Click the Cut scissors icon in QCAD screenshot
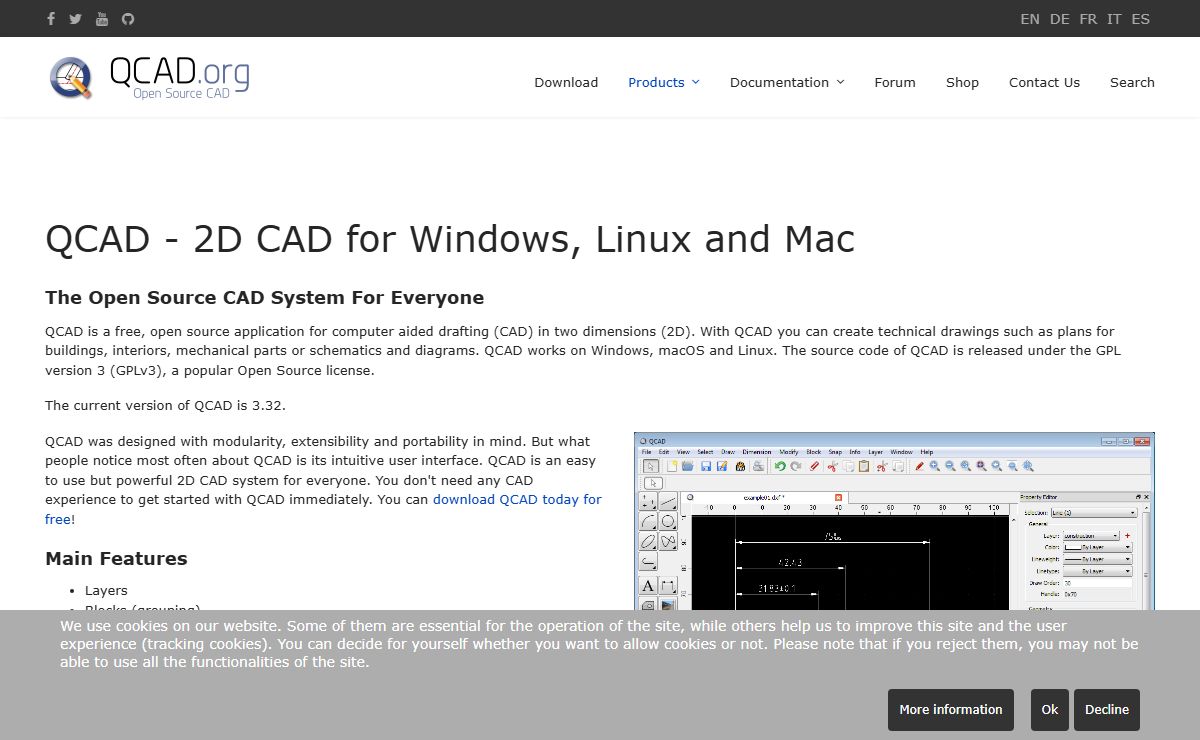Image resolution: width=1200 pixels, height=740 pixels. pyautogui.click(x=832, y=466)
